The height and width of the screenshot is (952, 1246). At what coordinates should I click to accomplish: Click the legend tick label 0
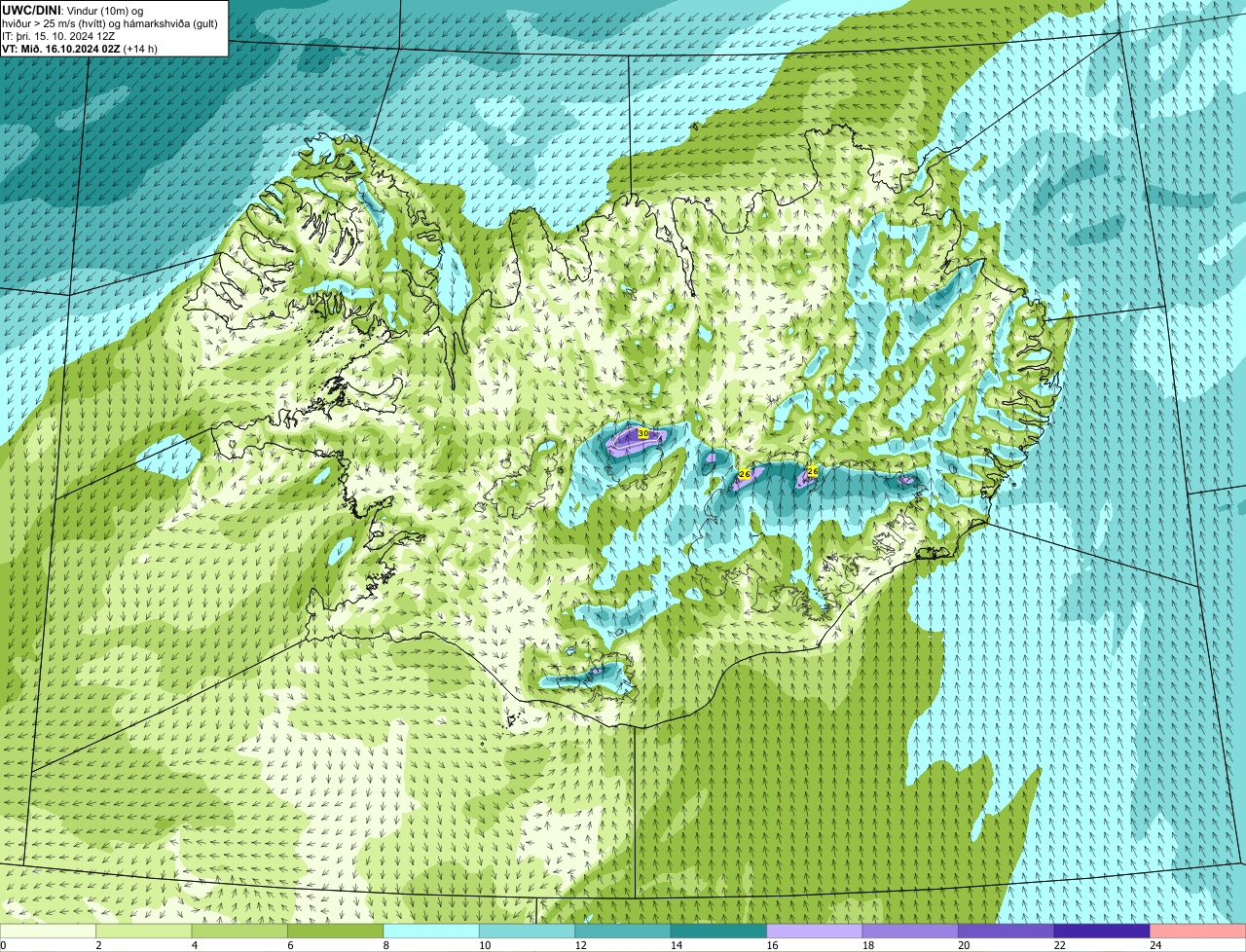[3, 944]
